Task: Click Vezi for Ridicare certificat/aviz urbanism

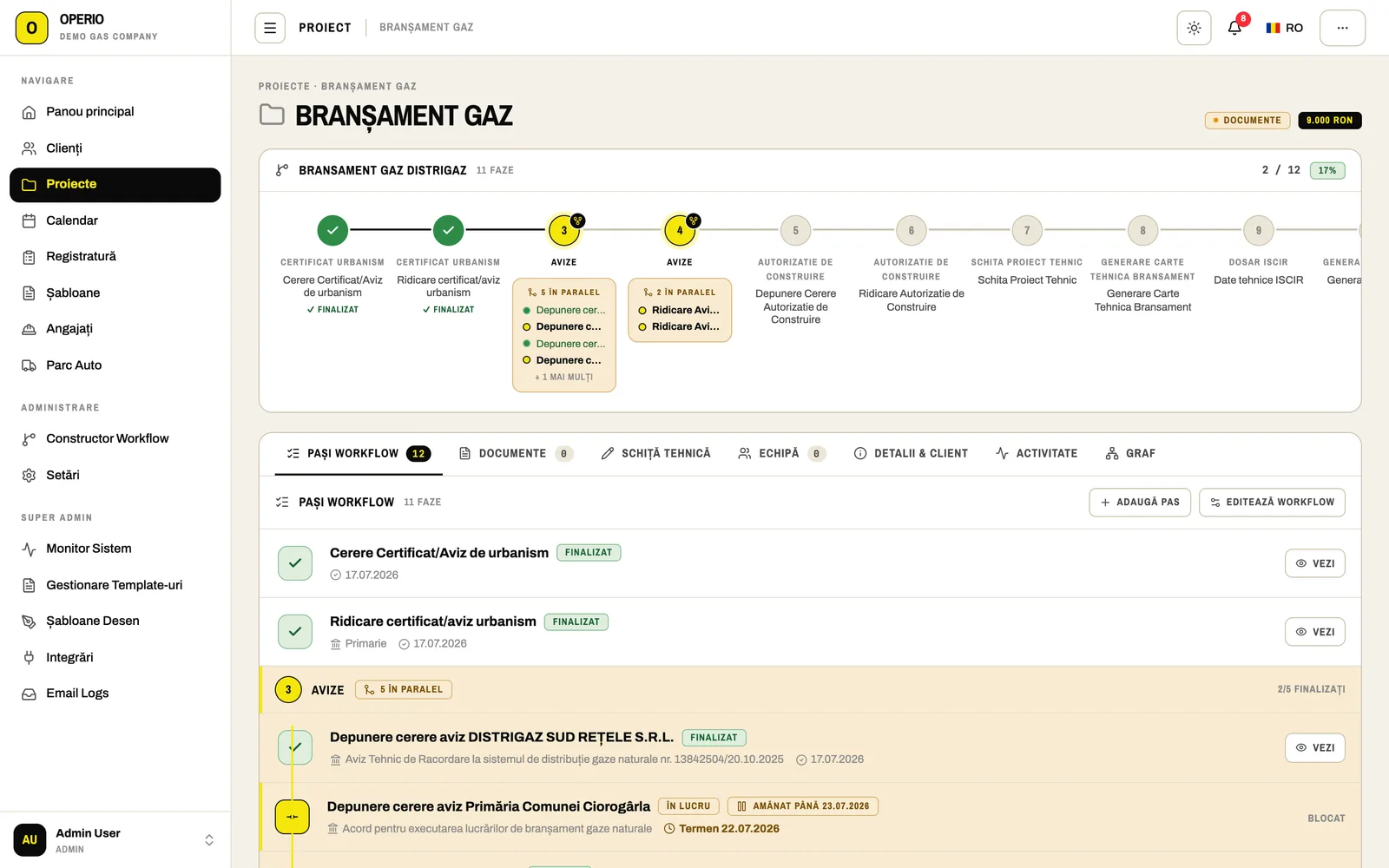Action: (1315, 632)
